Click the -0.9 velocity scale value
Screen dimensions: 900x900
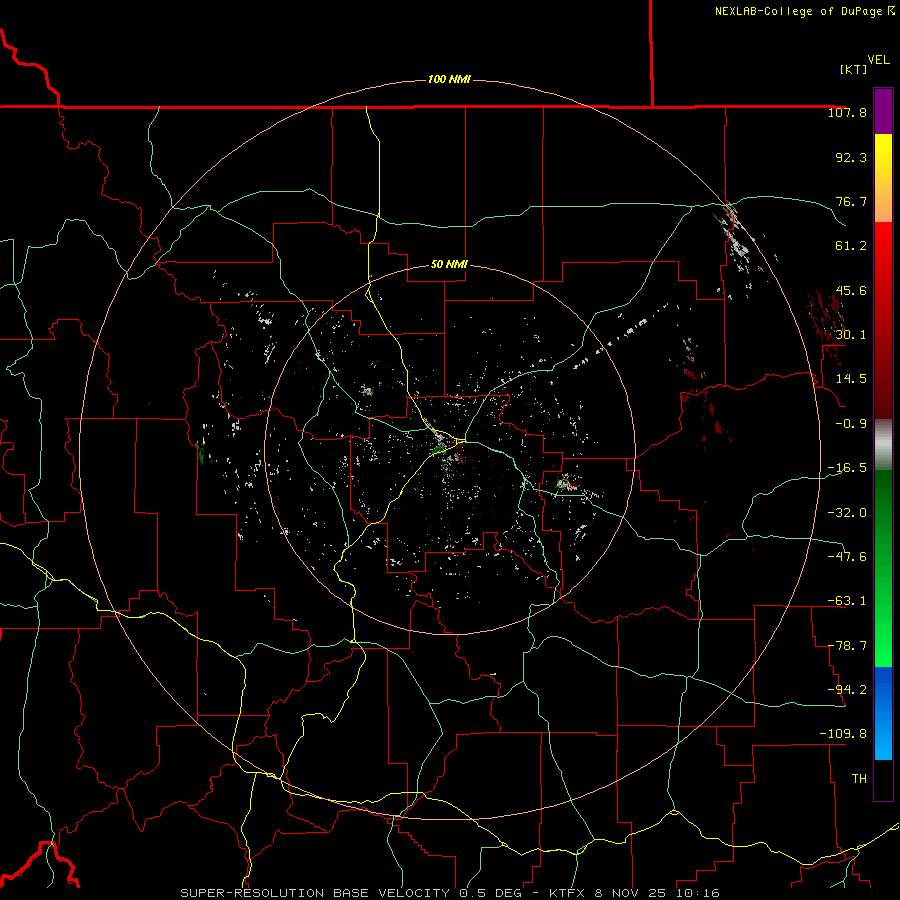(851, 424)
